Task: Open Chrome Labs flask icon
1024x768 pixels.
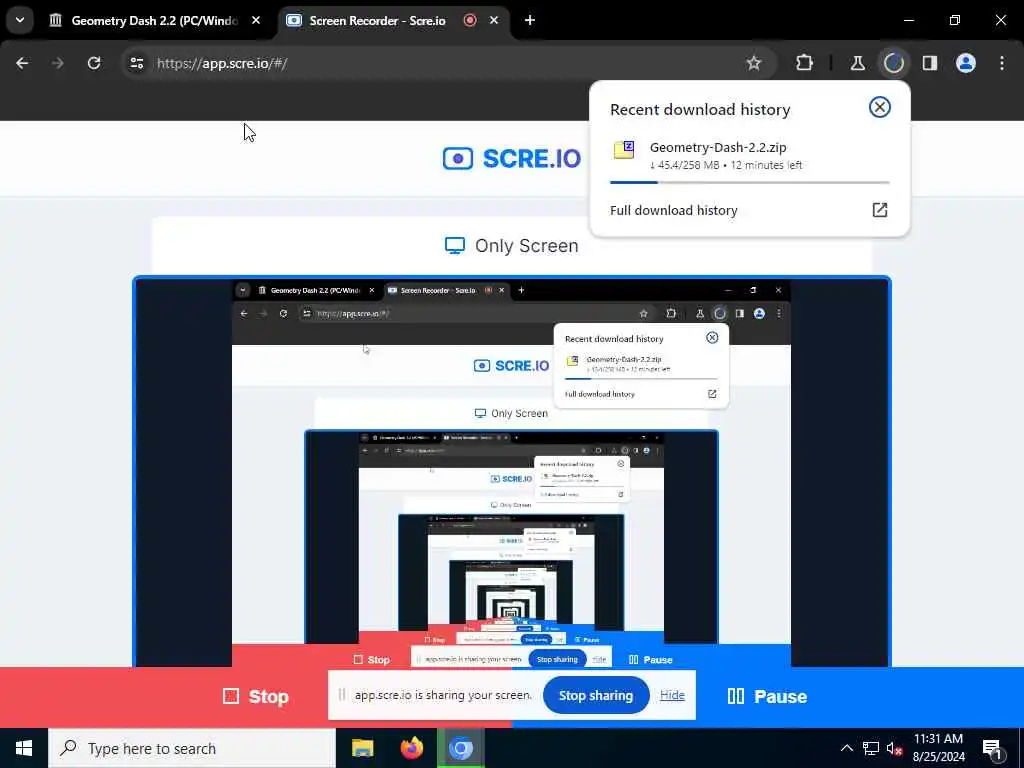Action: click(x=857, y=63)
